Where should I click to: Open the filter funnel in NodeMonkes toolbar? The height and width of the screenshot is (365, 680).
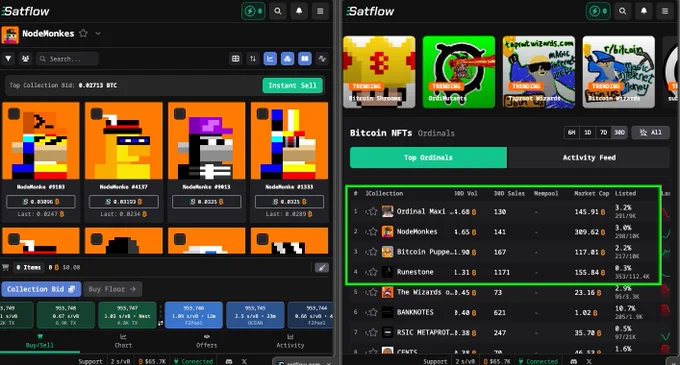[x=8, y=59]
